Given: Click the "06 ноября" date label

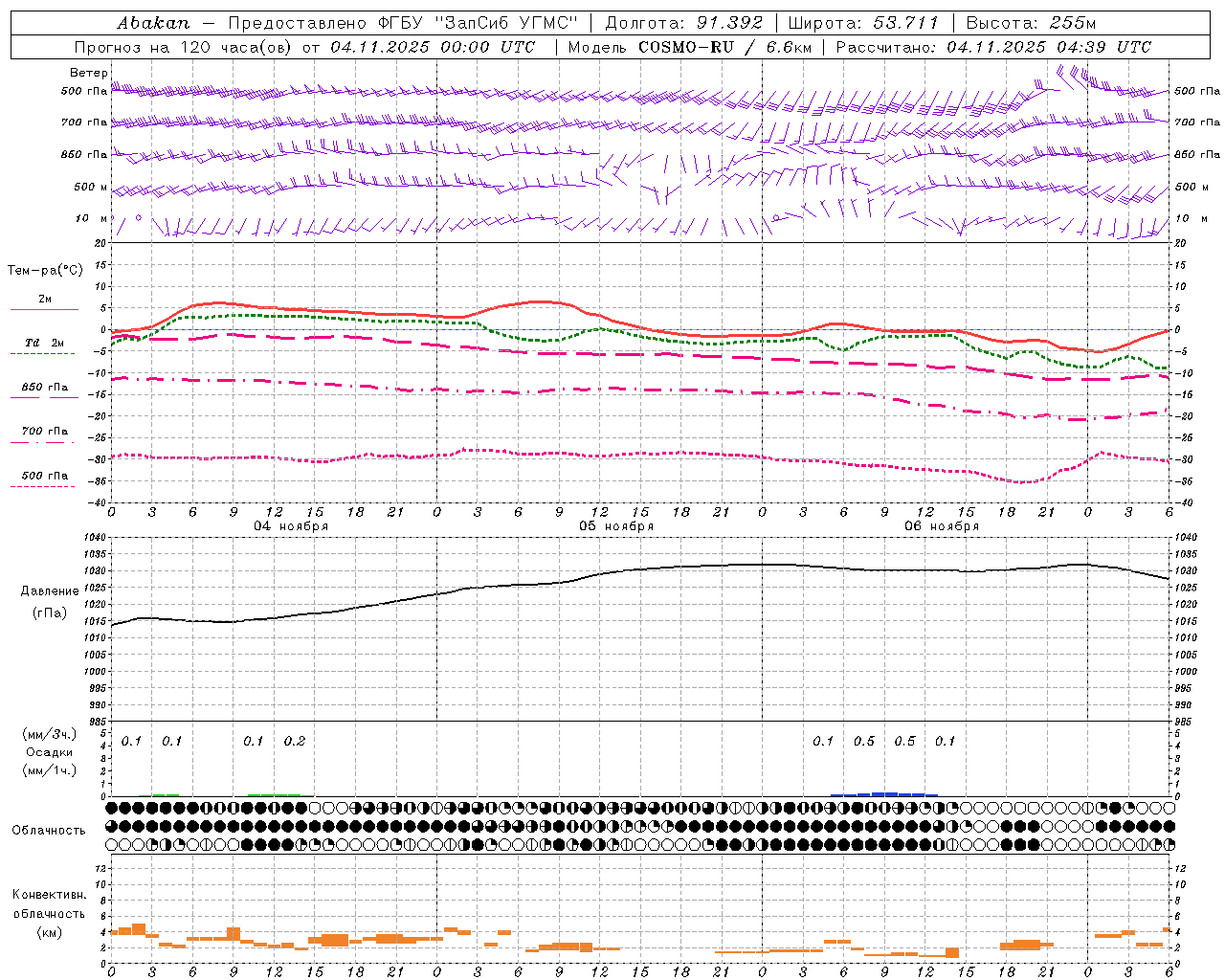Looking at the screenshot, I should pyautogui.click(x=942, y=526).
